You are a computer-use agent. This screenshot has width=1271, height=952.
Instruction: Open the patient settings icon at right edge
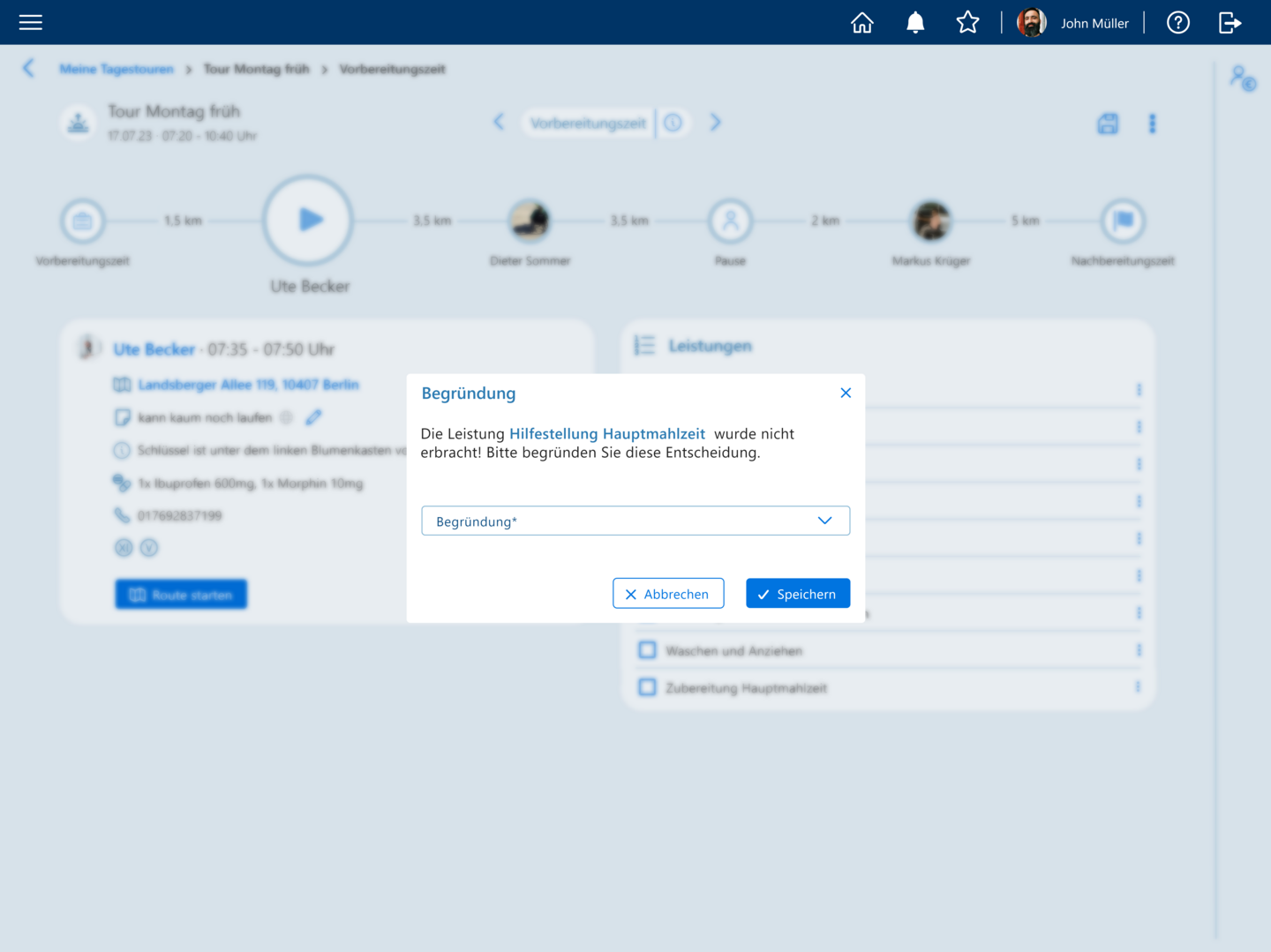[1243, 79]
